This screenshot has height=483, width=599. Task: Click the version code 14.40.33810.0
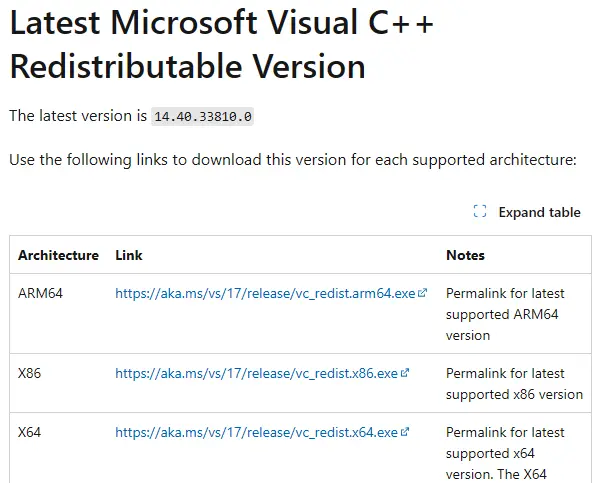coord(202,116)
